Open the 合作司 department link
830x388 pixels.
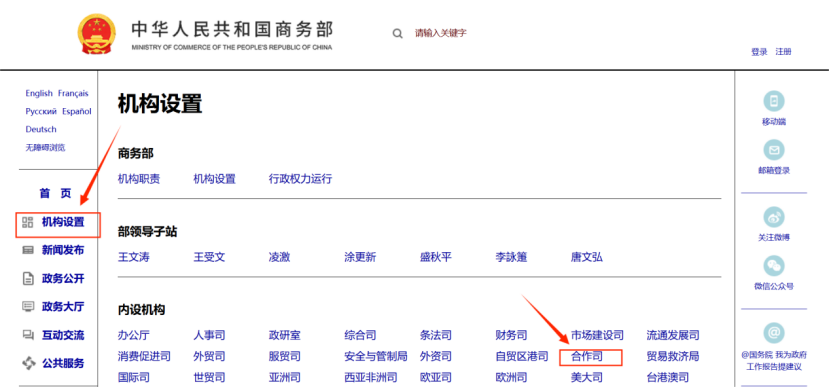tap(587, 356)
